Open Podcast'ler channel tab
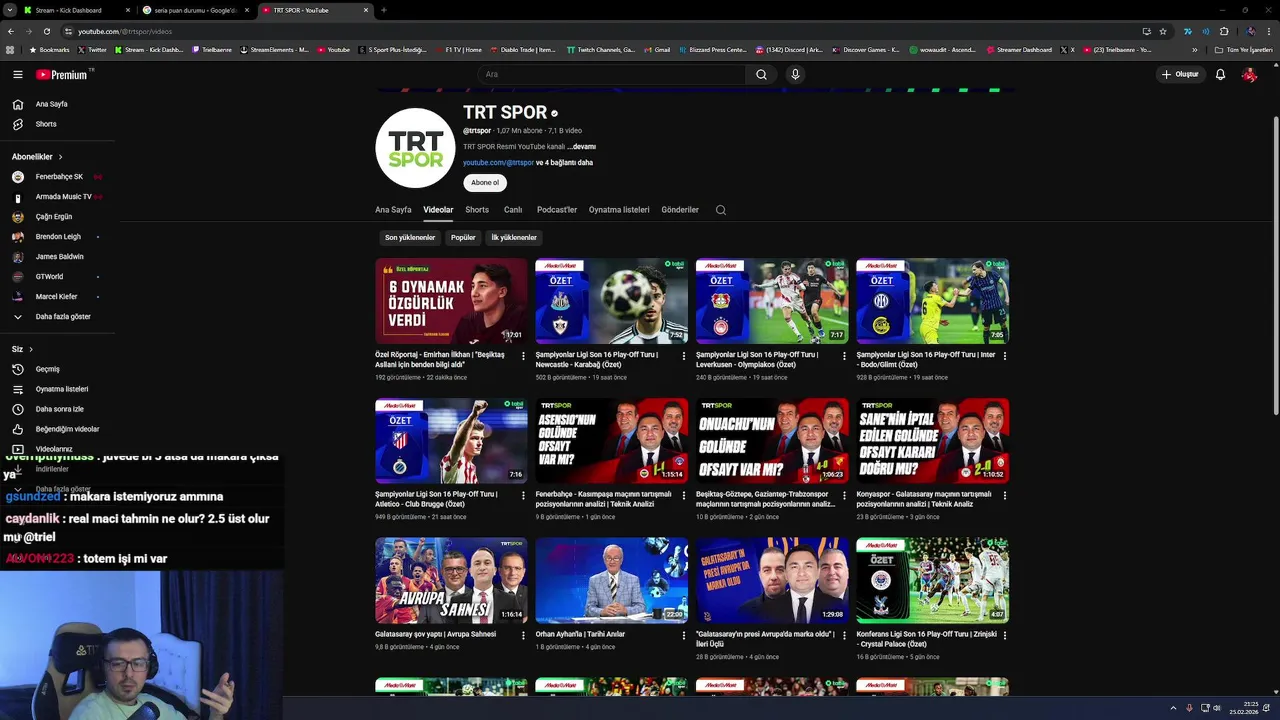 (557, 210)
